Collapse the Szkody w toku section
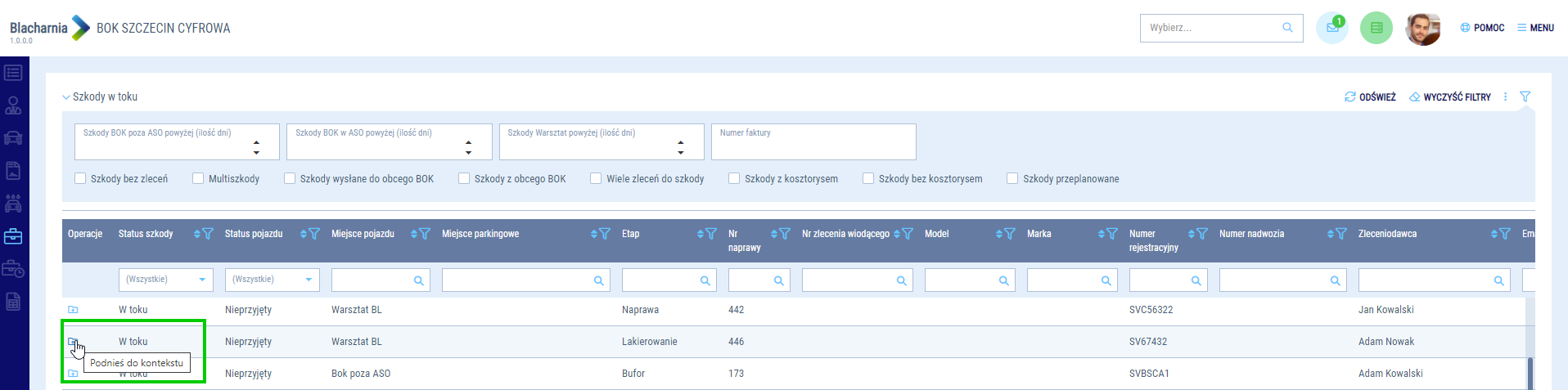Screen dimensions: 1568x390 66,97
